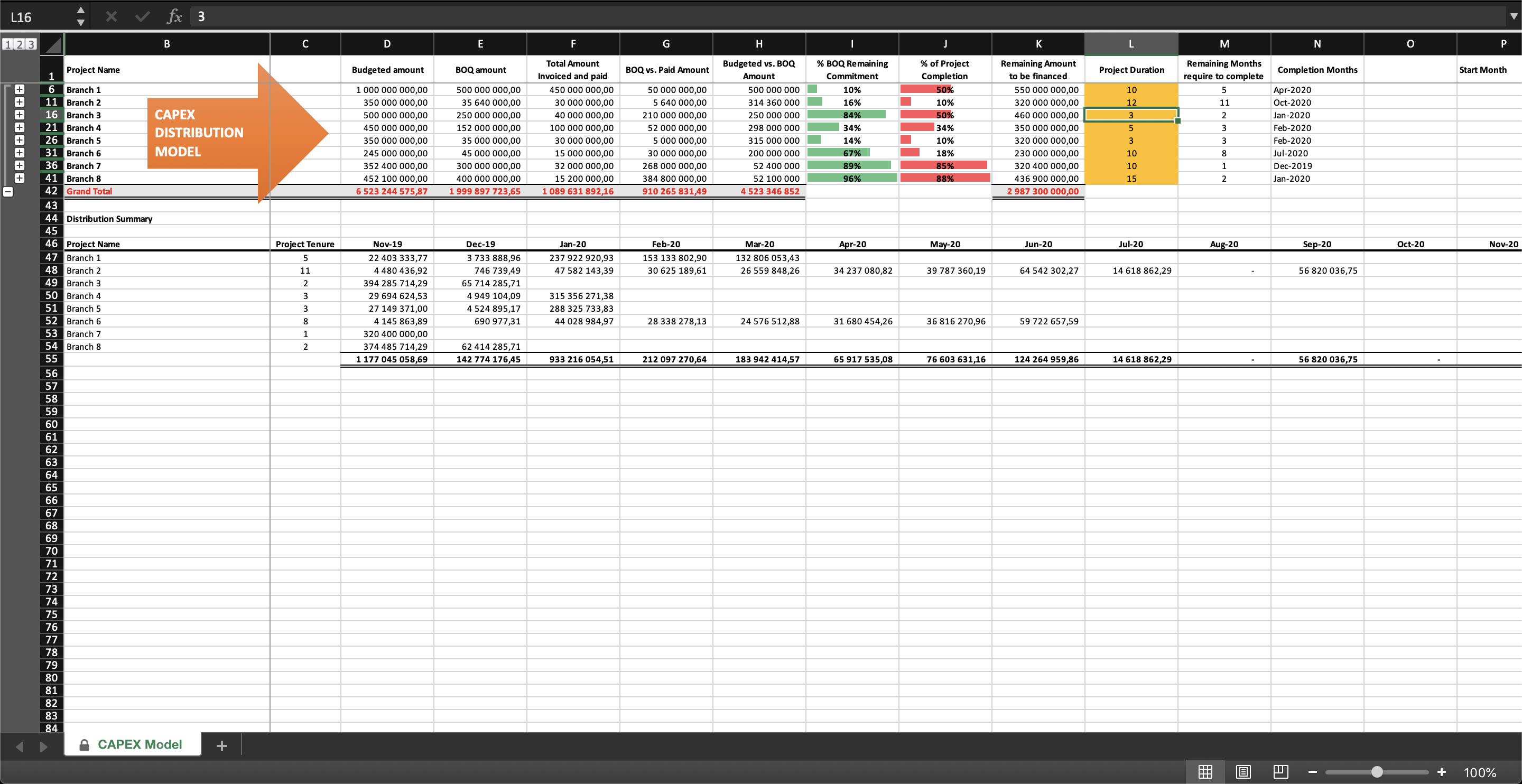
Task: Select column L header
Action: [x=1131, y=44]
